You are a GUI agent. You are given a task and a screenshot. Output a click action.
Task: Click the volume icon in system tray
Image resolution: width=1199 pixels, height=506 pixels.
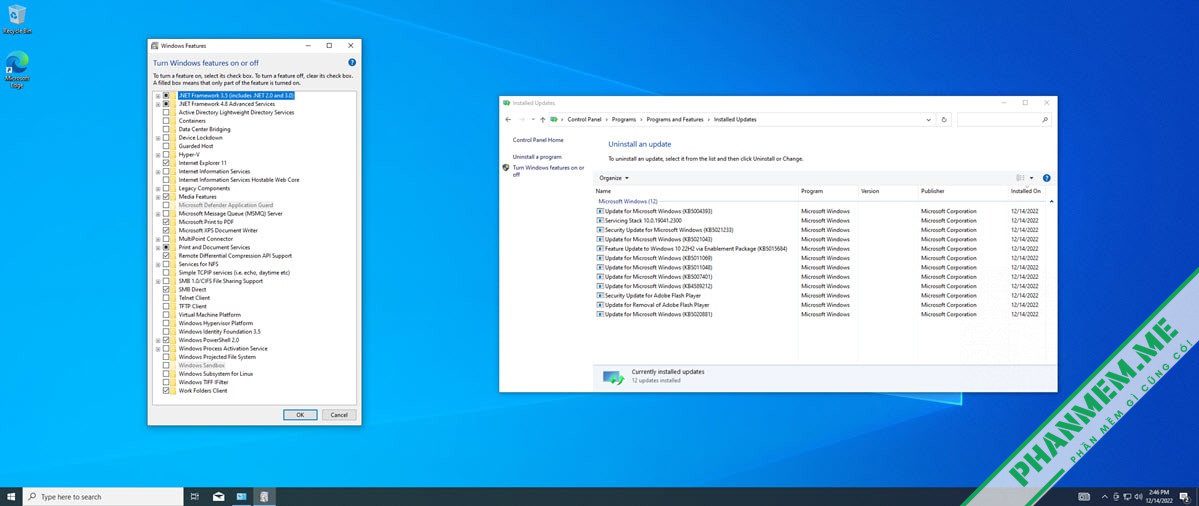click(1138, 497)
